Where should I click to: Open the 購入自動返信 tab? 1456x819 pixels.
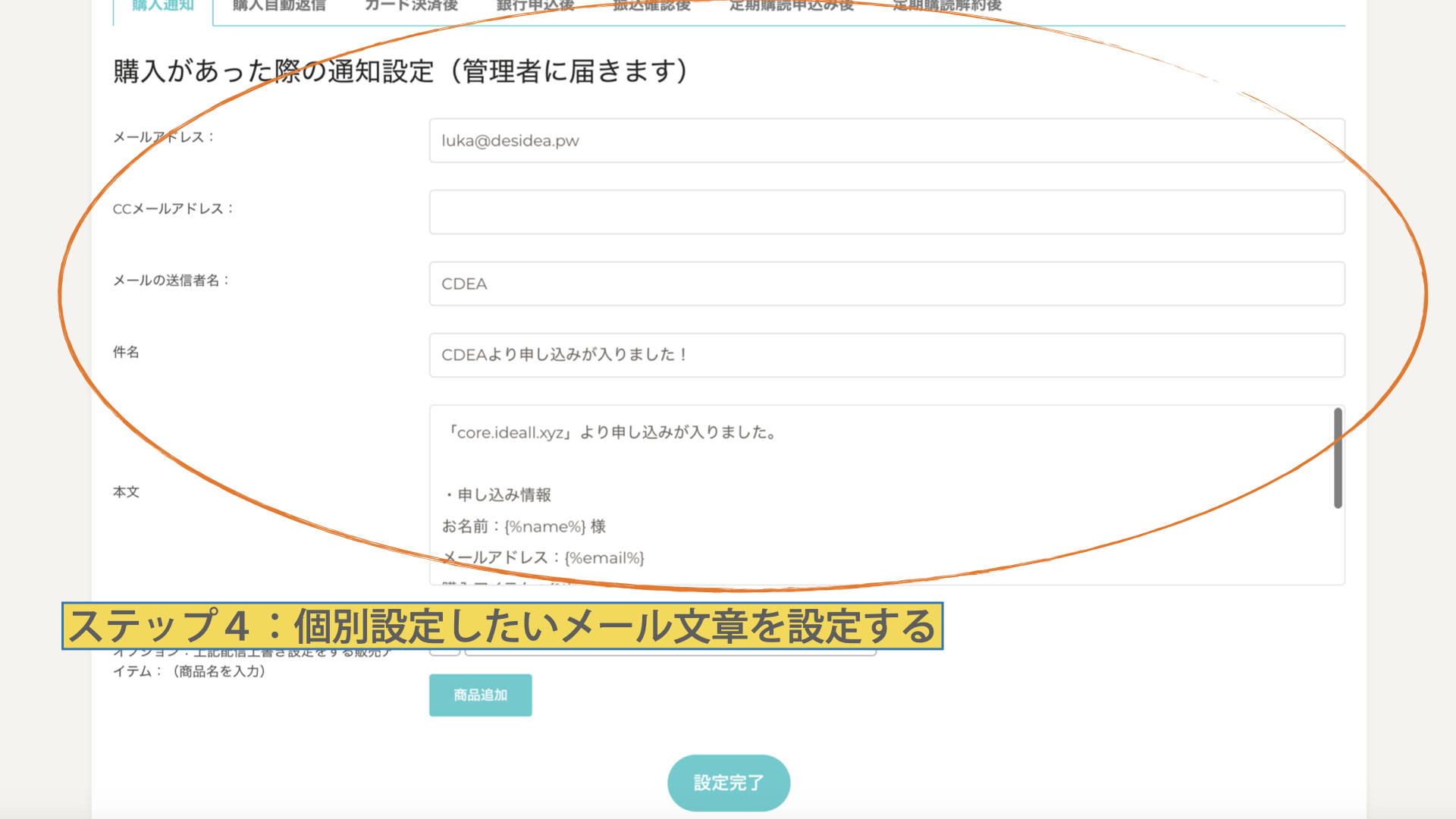[279, 7]
